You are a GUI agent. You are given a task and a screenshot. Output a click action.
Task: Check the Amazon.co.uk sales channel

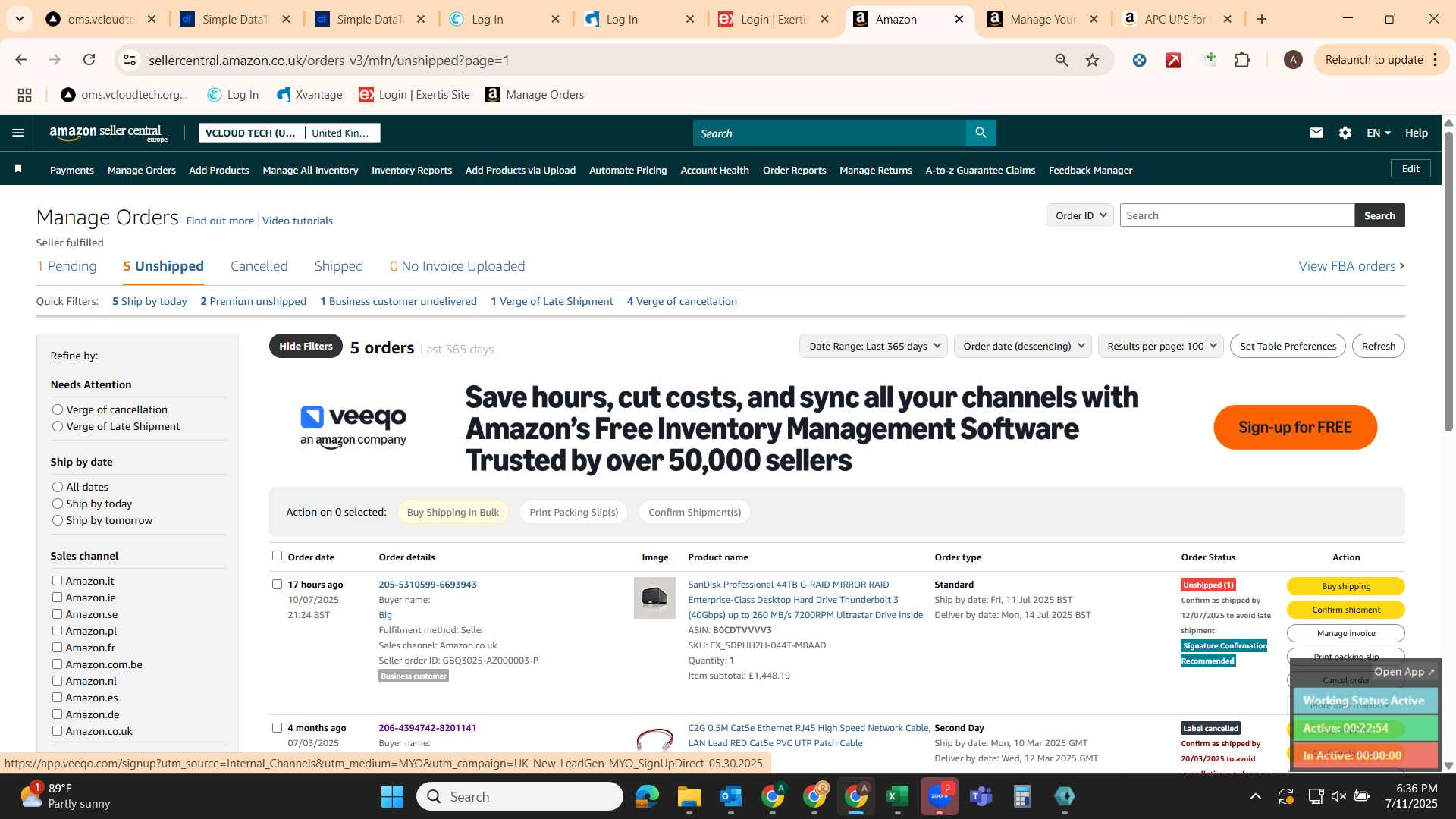coord(57,731)
